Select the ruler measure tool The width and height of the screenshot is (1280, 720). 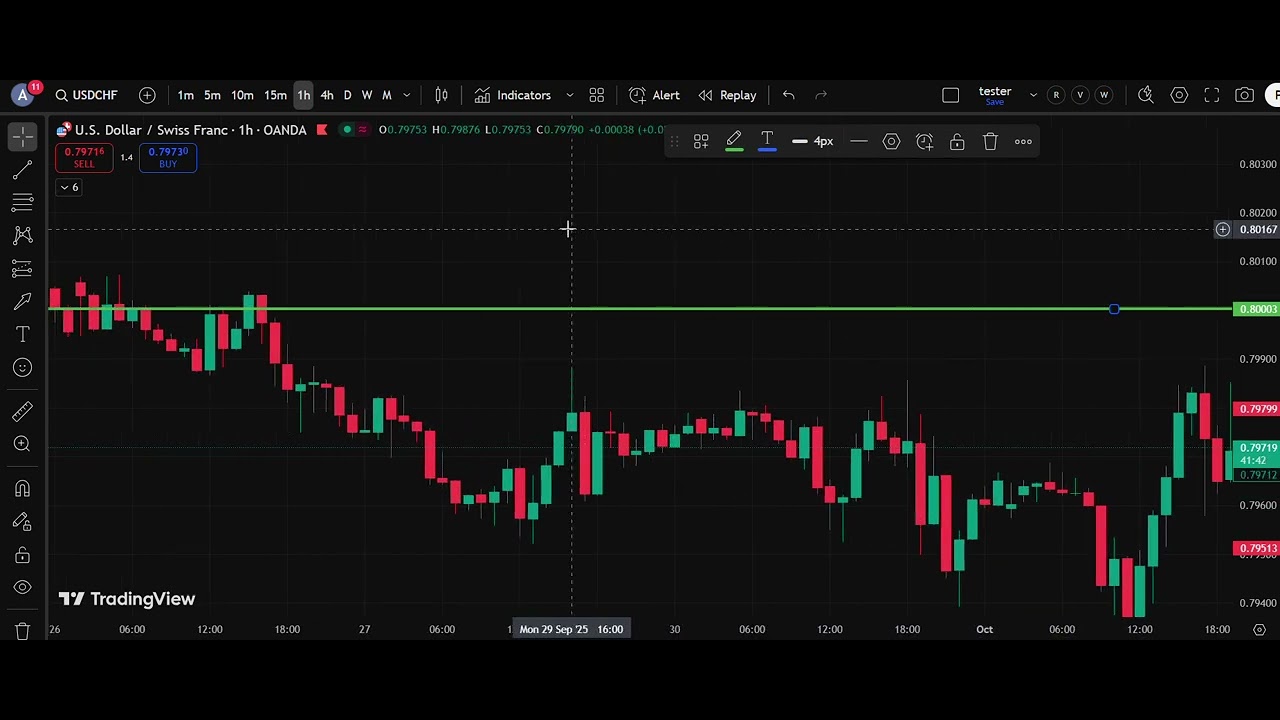click(22, 411)
